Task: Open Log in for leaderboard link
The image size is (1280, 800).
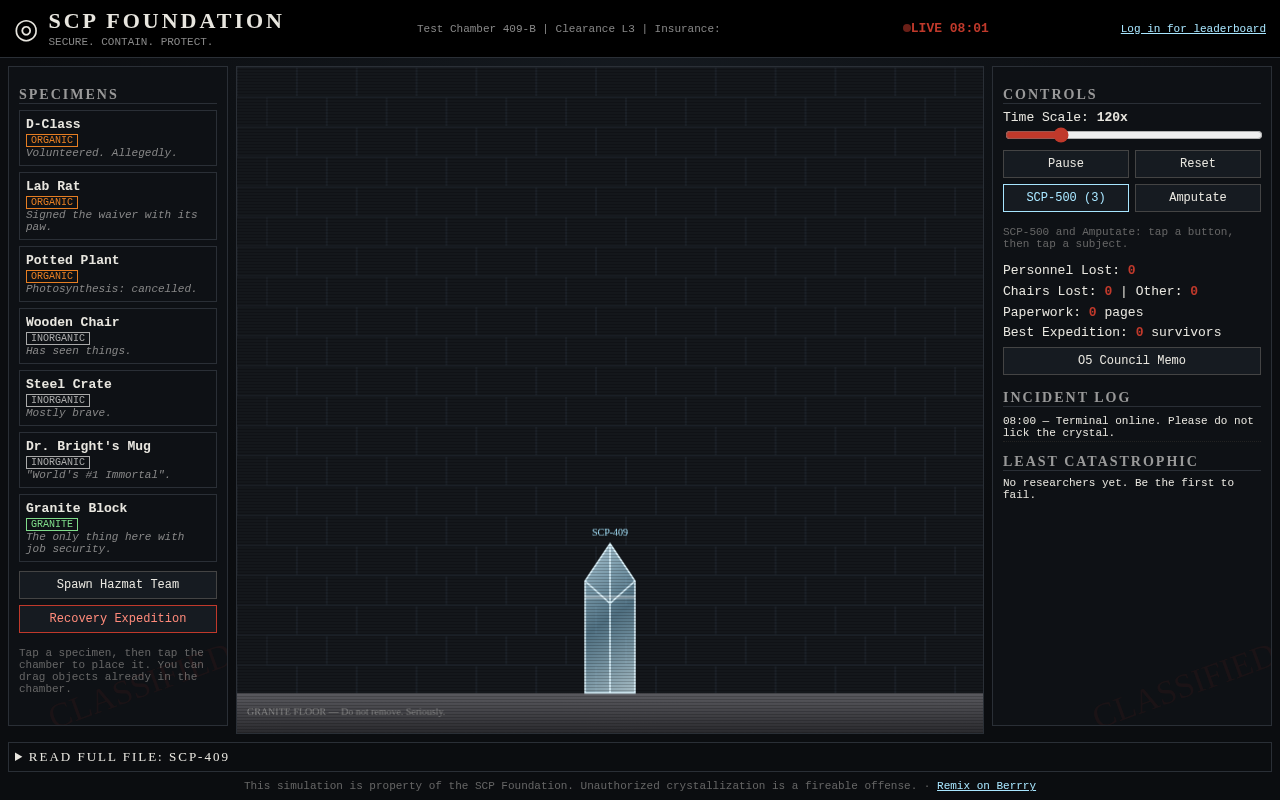Action: click(1193, 29)
